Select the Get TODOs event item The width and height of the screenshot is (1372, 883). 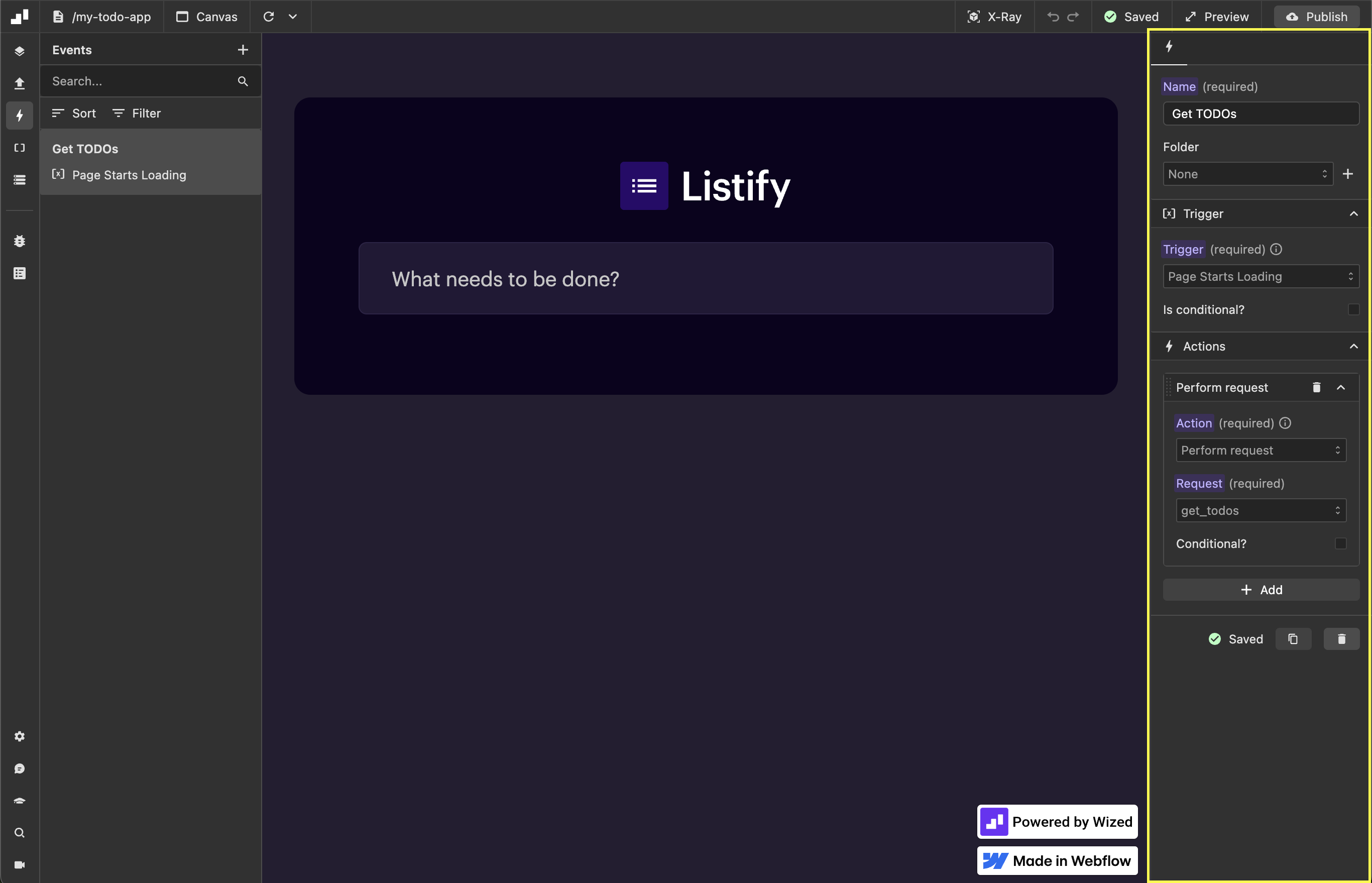click(x=85, y=148)
